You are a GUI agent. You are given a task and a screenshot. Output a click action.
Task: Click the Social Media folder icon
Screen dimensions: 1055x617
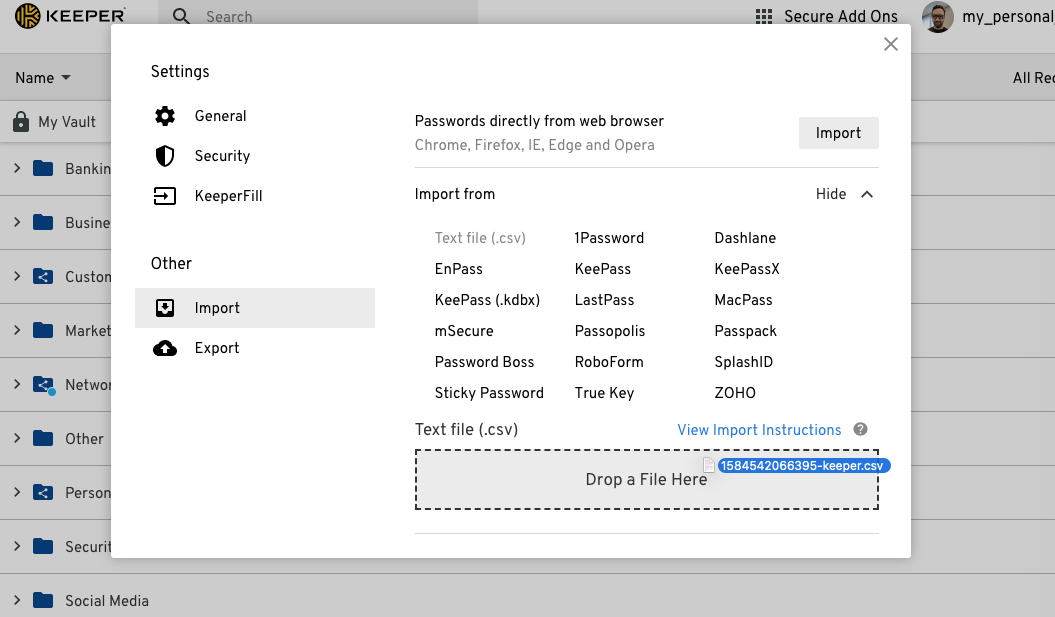pos(43,600)
